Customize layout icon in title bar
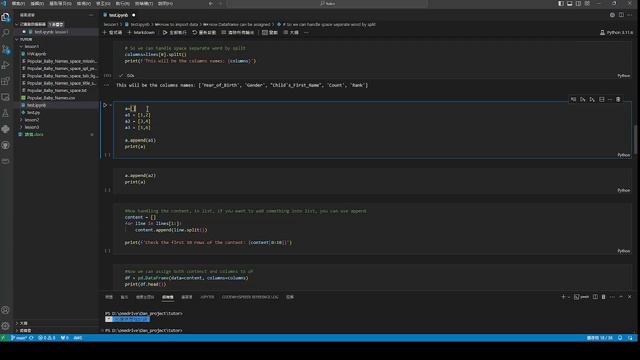640x360 pixels. (587, 4)
